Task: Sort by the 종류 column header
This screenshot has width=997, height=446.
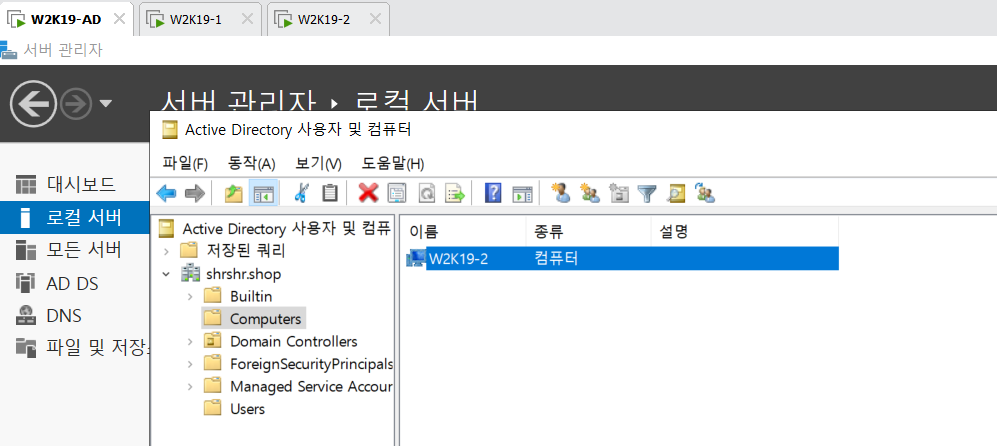Action: [589, 232]
